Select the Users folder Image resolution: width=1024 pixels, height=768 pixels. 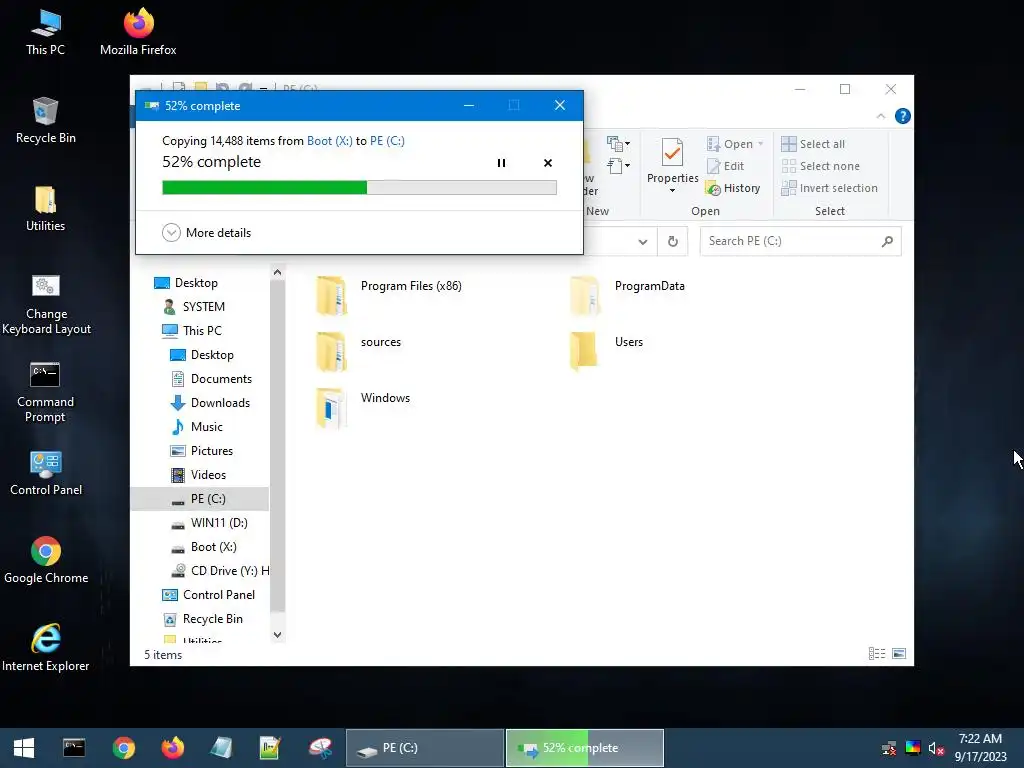606,351
